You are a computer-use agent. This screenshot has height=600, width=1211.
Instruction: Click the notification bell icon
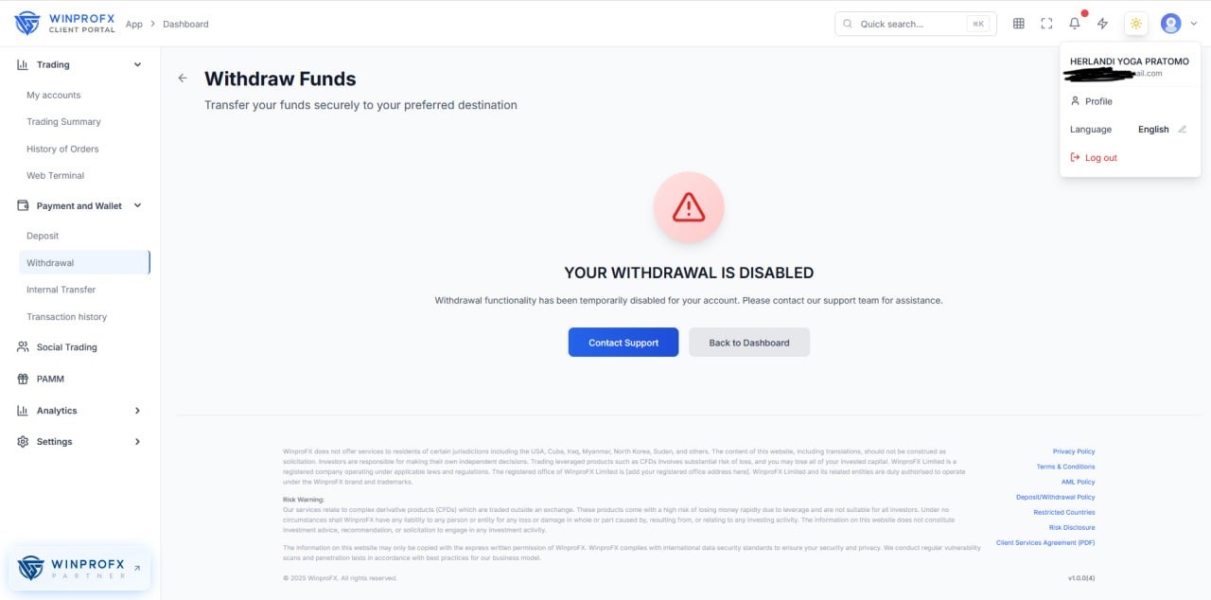(1075, 24)
